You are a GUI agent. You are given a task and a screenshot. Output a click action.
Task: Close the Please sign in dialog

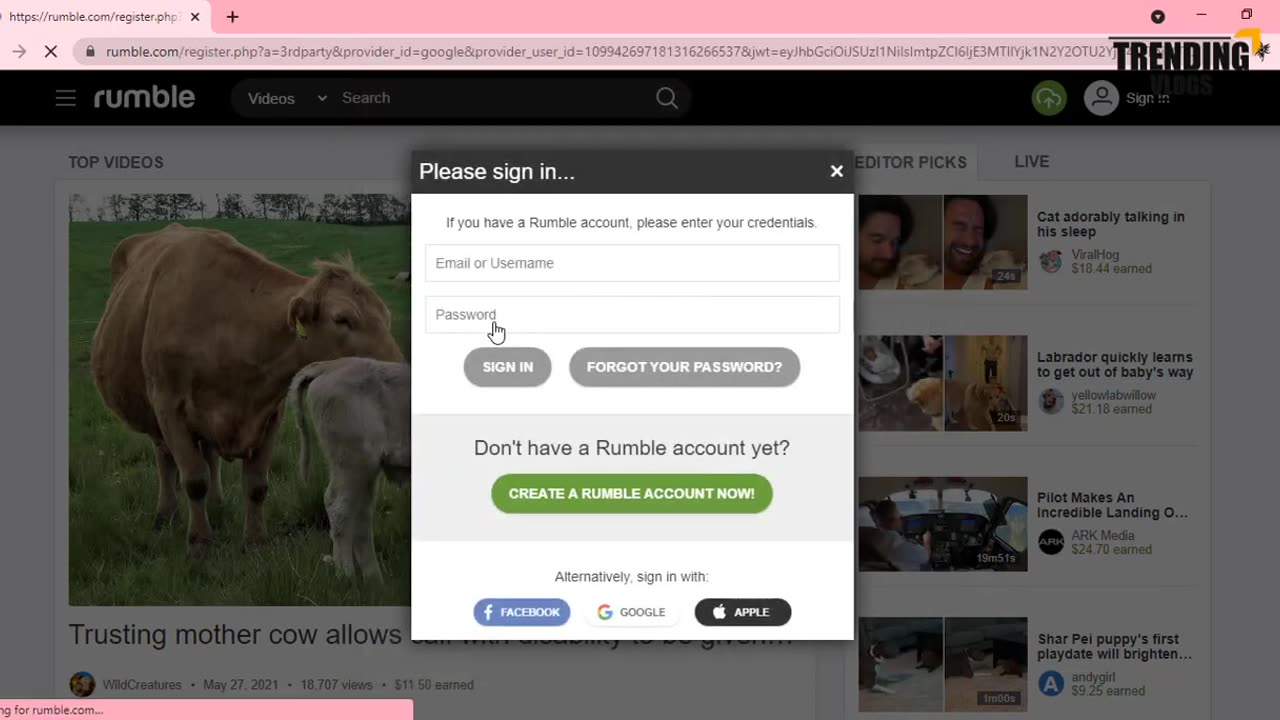(x=837, y=171)
